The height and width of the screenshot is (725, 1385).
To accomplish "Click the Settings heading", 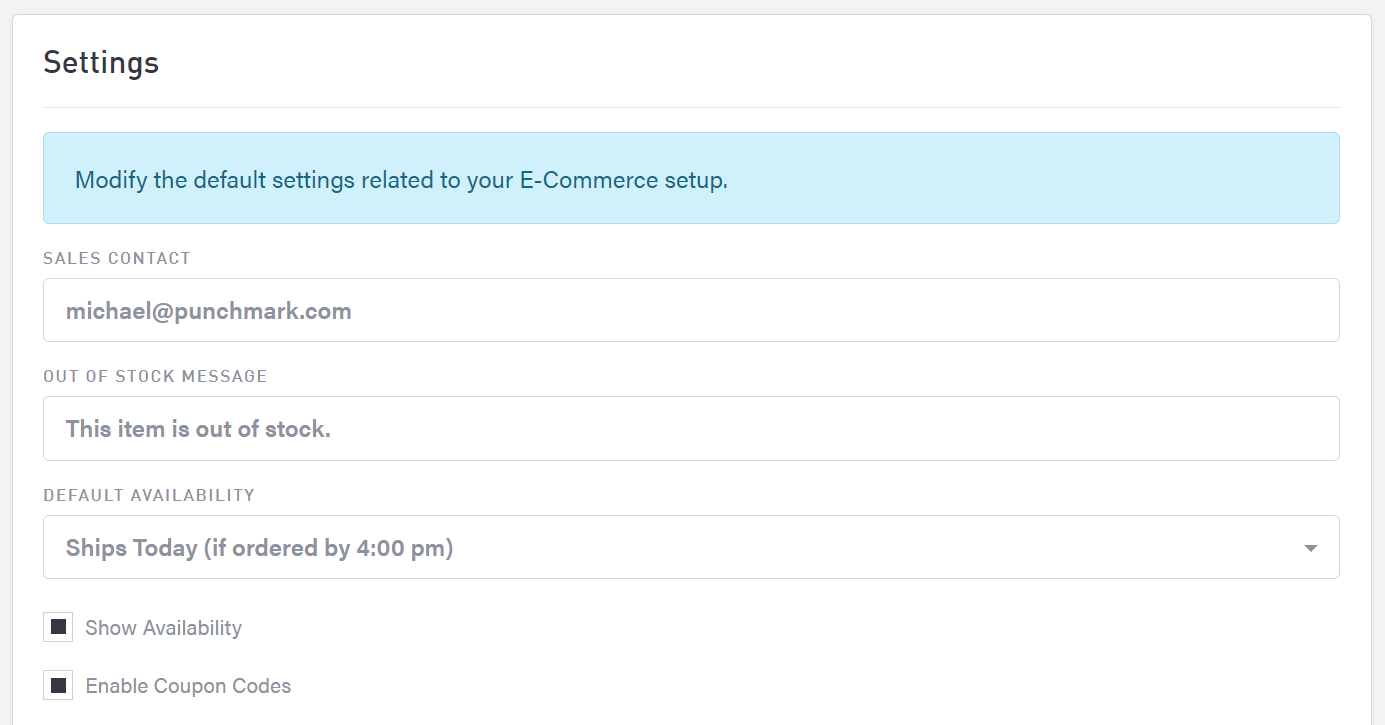I will [x=101, y=62].
